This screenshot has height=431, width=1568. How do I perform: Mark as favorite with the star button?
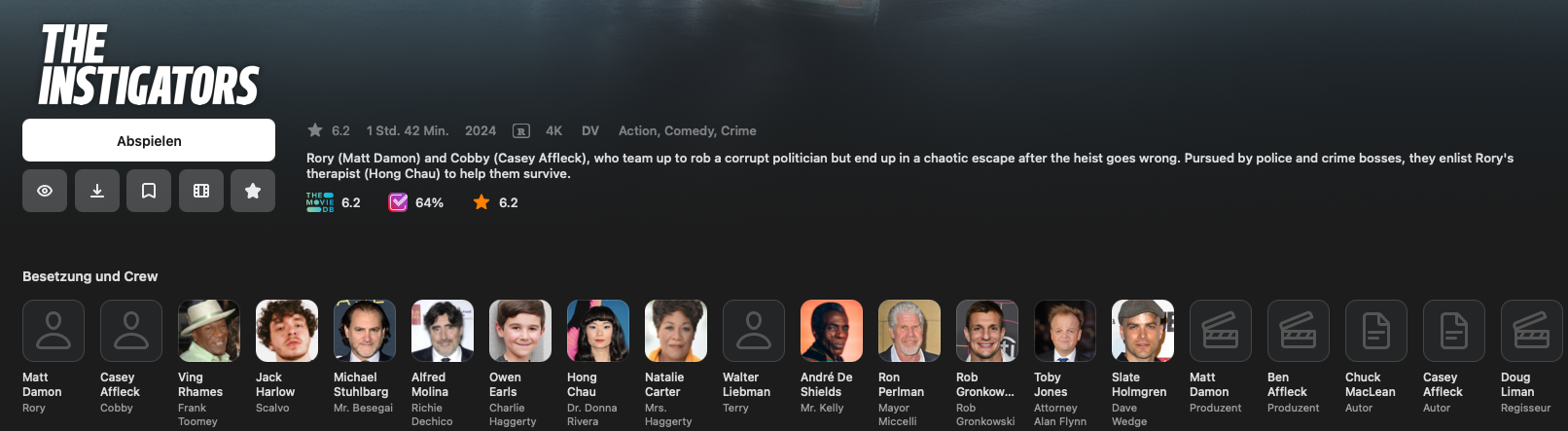[253, 191]
